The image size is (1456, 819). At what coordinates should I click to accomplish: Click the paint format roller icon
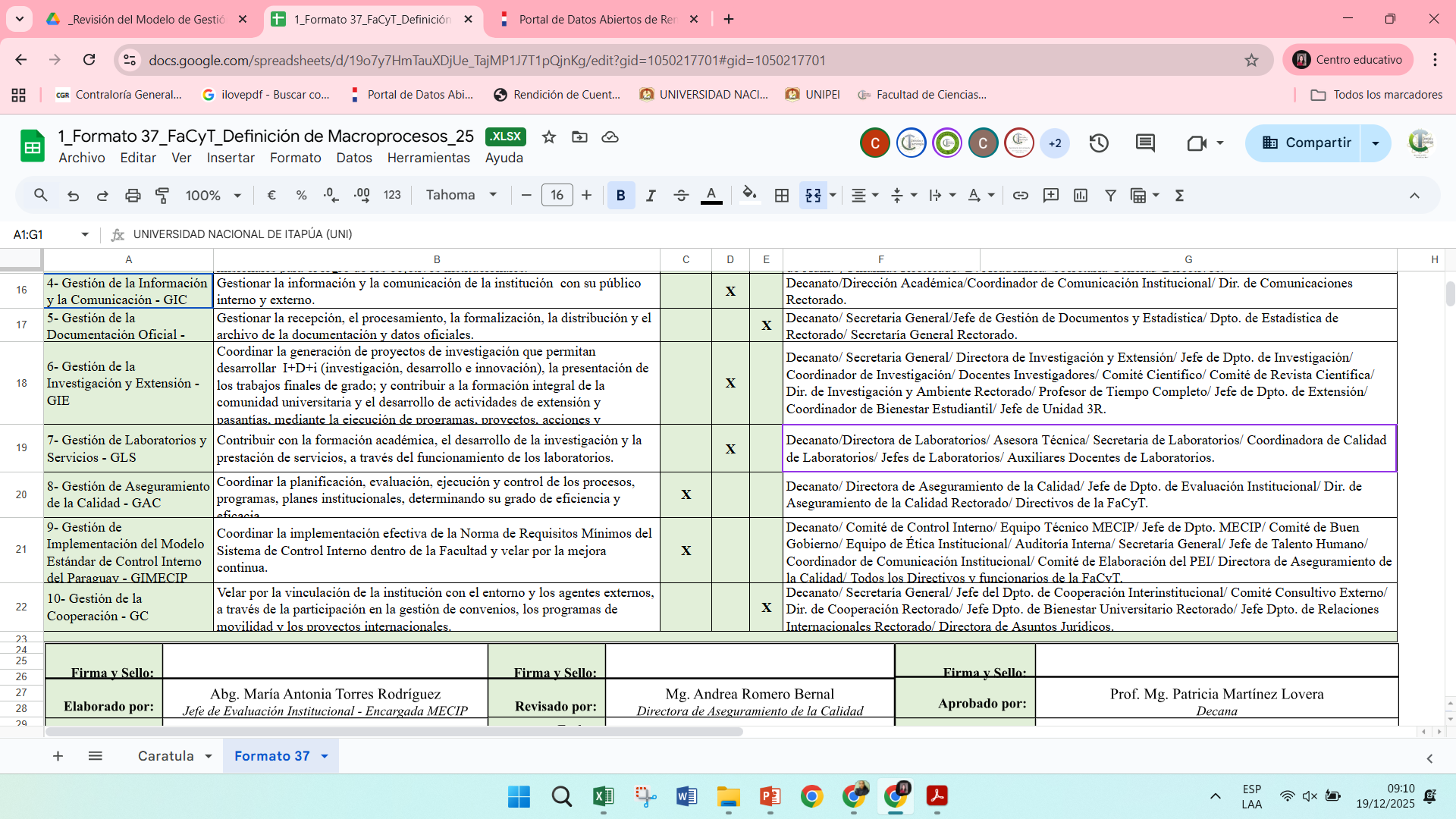[x=162, y=196]
